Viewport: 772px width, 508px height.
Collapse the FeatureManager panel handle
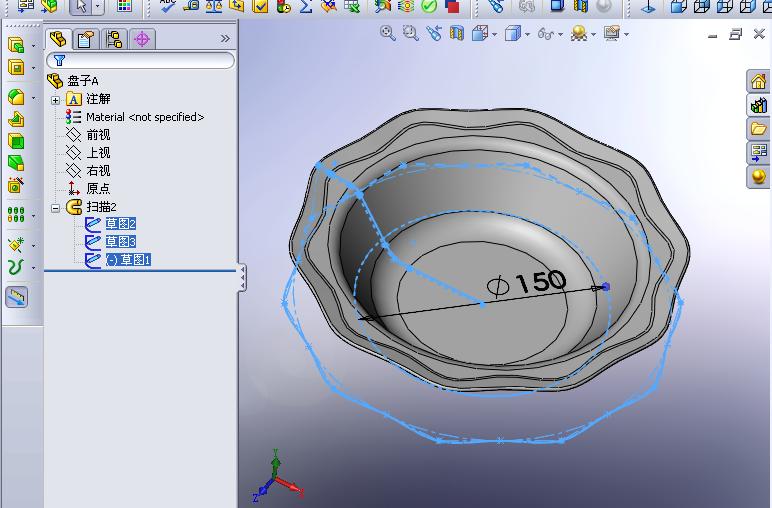pyautogui.click(x=242, y=278)
